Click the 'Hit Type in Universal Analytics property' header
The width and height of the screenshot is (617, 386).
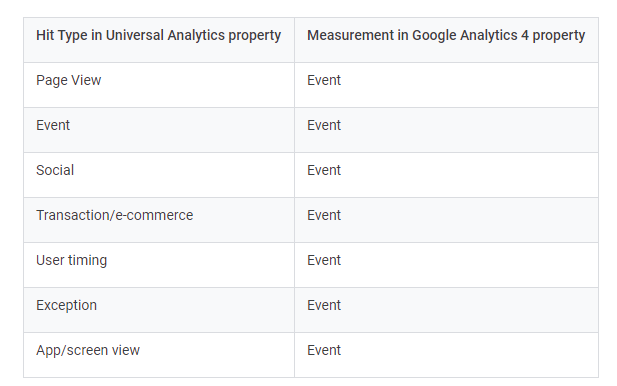point(159,40)
